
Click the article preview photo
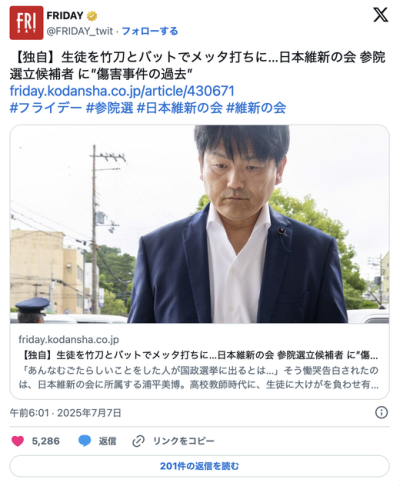click(x=200, y=224)
